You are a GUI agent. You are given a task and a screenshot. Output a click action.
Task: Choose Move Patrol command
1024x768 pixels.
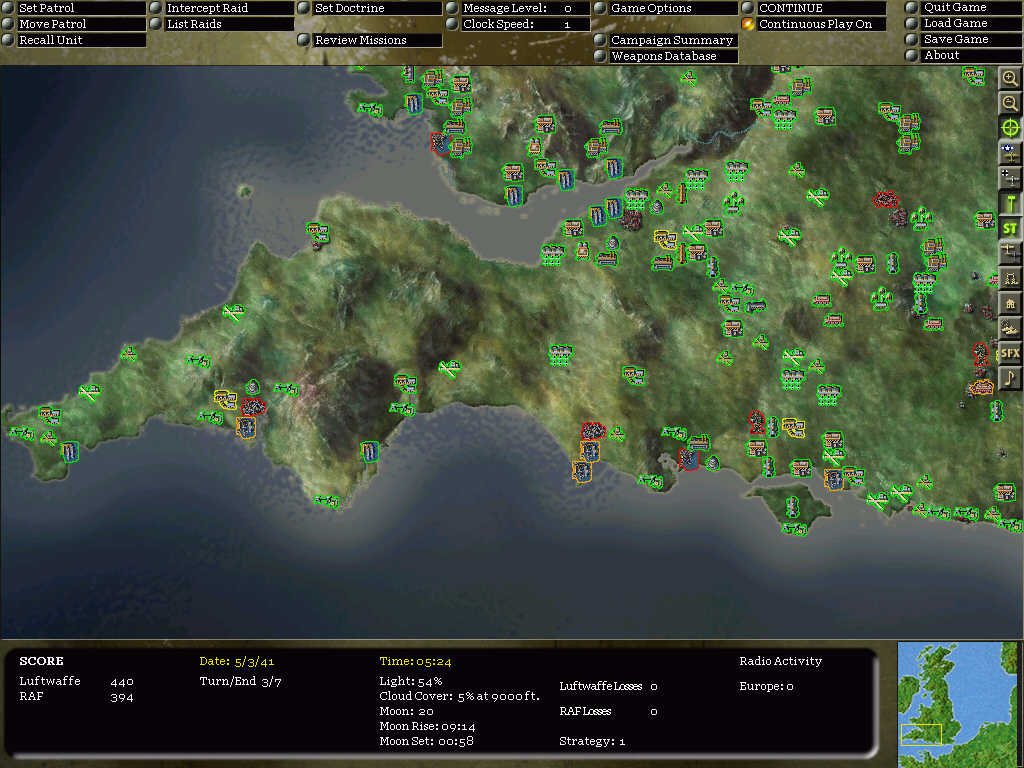click(74, 24)
